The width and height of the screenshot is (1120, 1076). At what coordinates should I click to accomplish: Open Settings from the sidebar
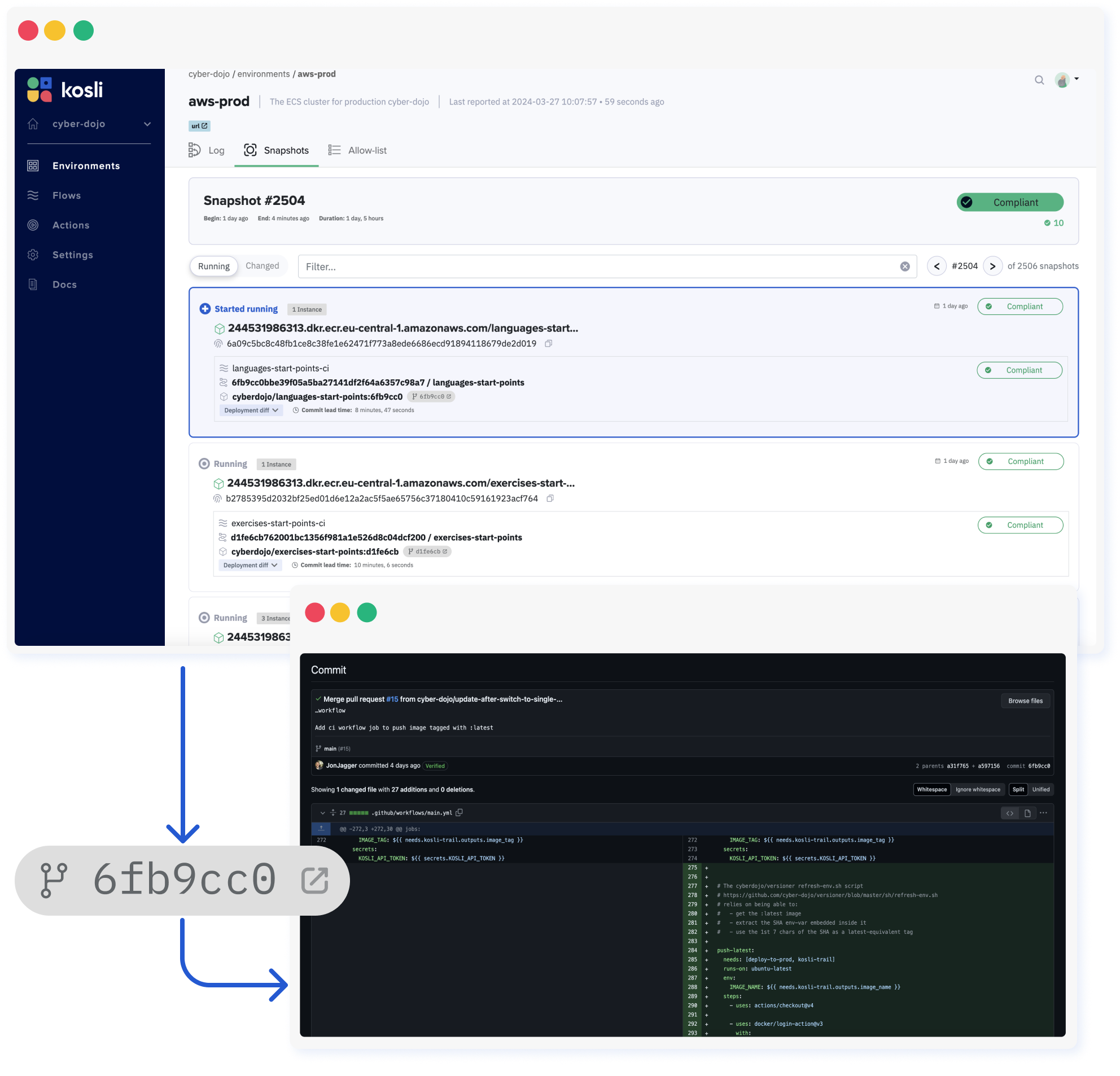(x=73, y=254)
